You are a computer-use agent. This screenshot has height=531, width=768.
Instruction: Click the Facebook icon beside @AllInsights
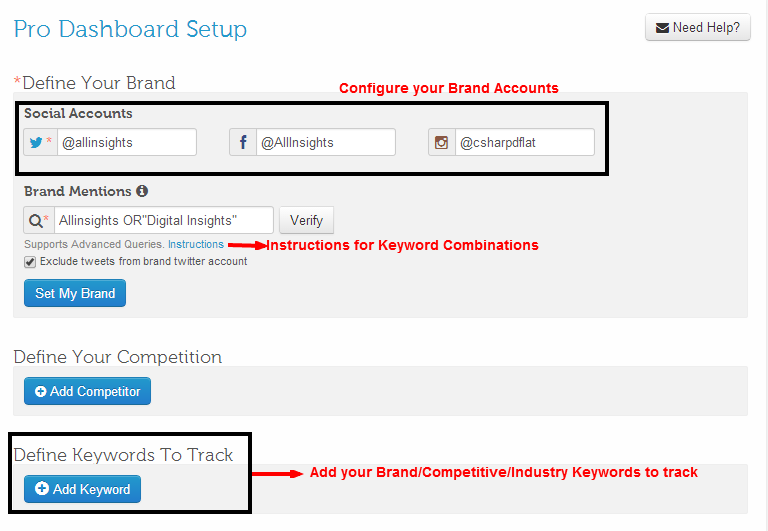tap(243, 143)
